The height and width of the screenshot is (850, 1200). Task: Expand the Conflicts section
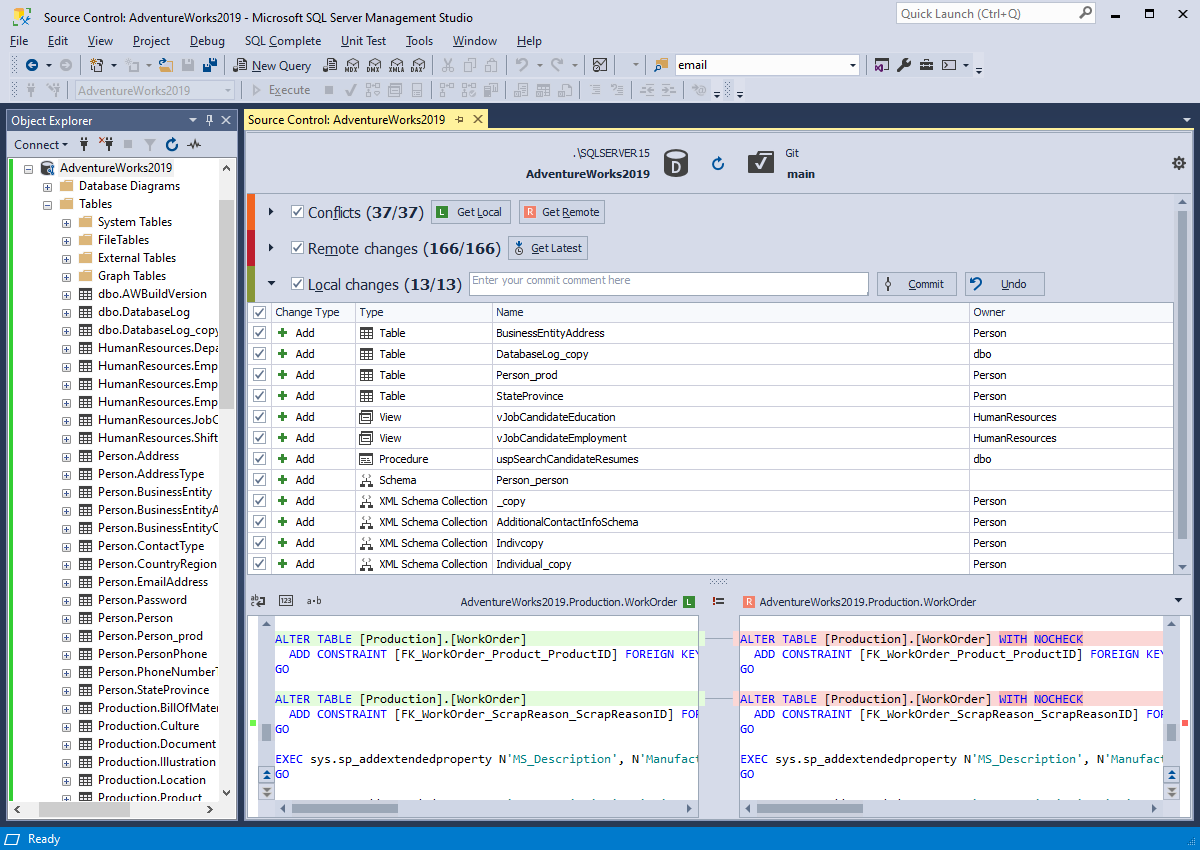tap(270, 211)
